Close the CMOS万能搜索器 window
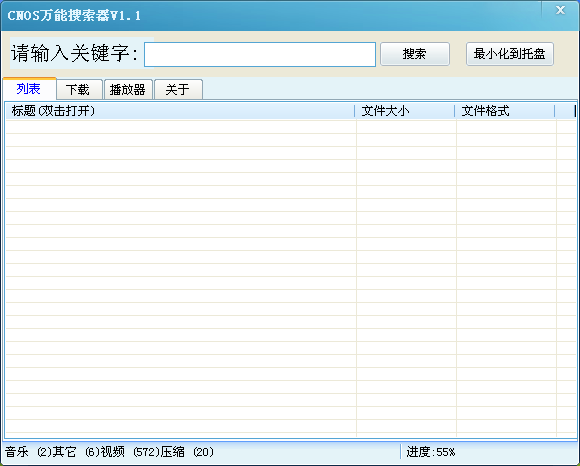Viewport: 580px width, 466px height. click(x=560, y=10)
